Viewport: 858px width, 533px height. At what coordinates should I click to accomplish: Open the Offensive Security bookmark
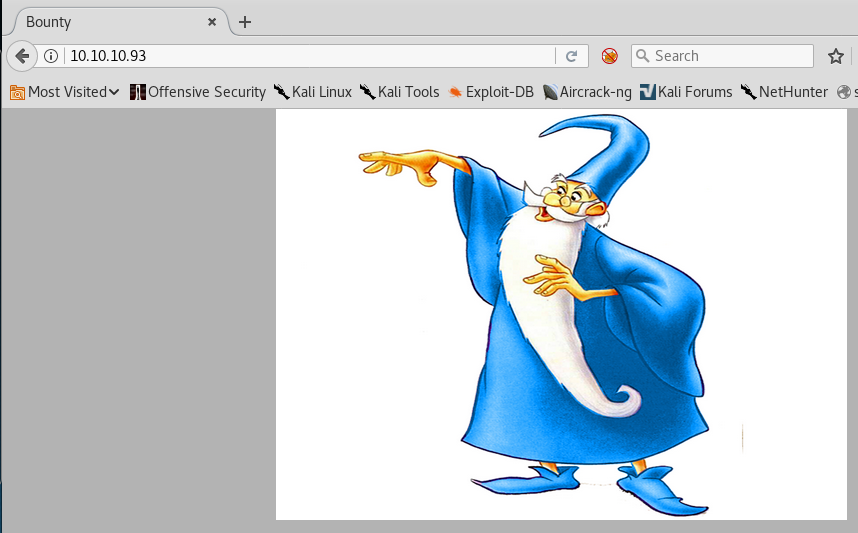(198, 92)
